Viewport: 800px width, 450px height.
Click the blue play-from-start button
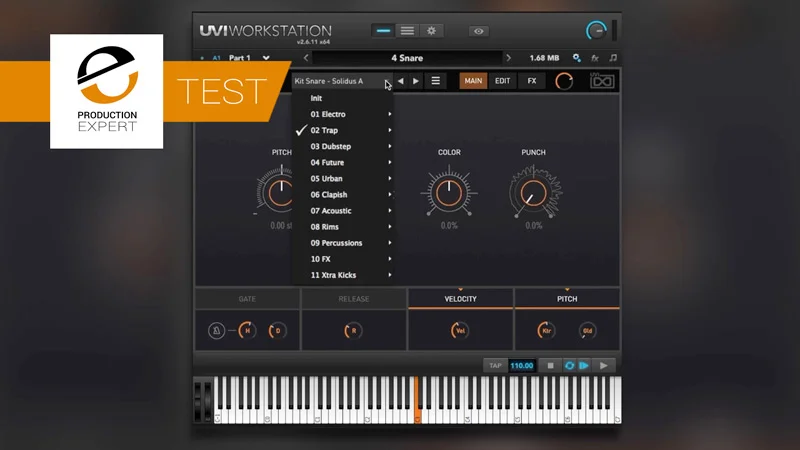tap(584, 365)
